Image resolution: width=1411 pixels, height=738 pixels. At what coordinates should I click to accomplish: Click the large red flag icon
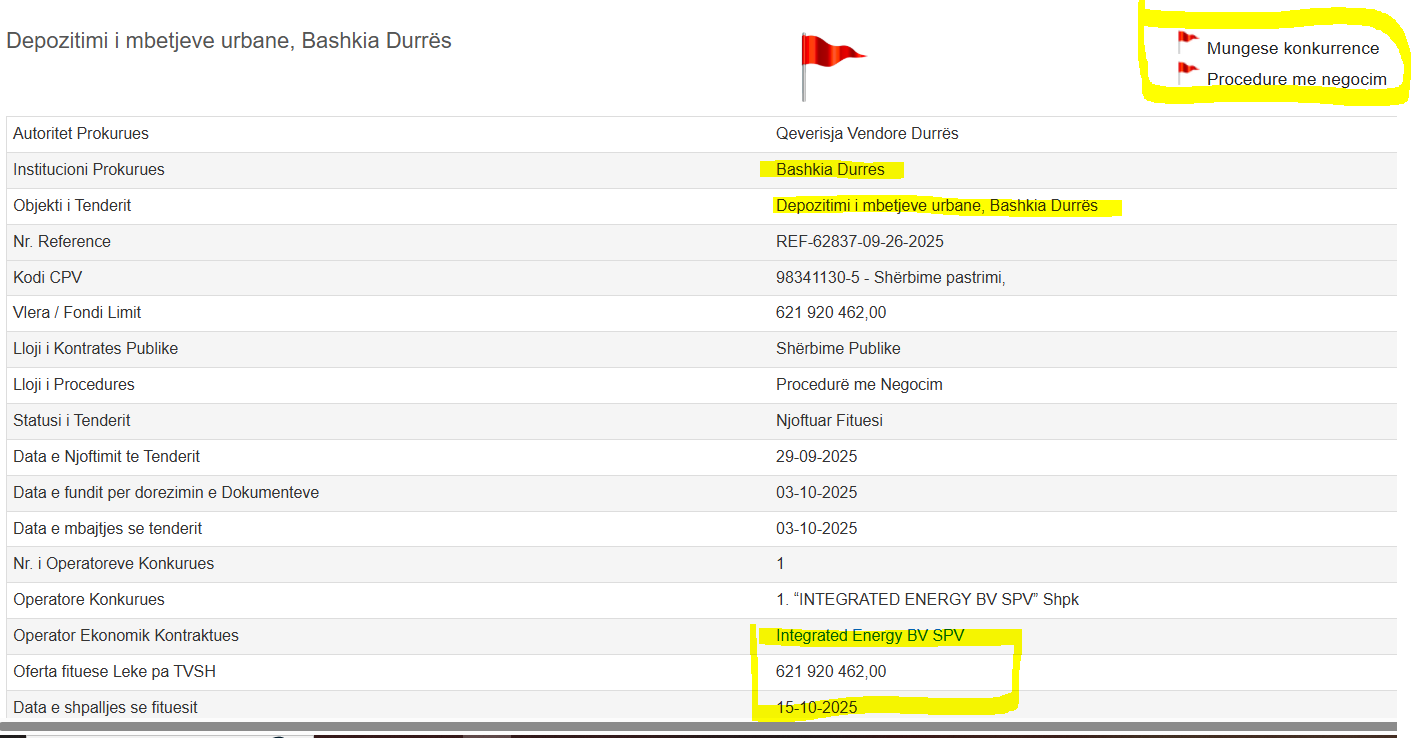tap(830, 56)
